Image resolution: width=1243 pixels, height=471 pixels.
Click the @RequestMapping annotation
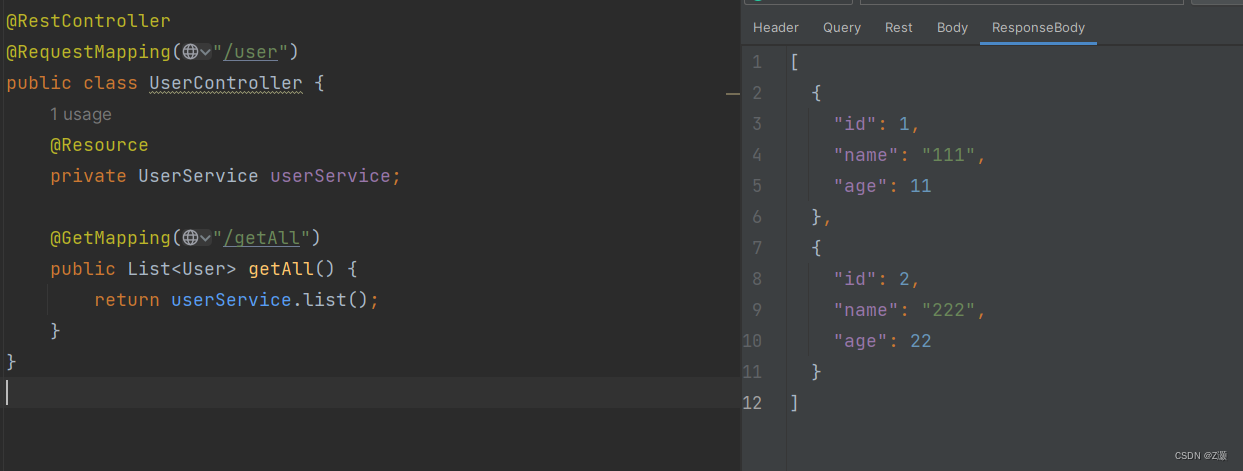click(88, 52)
